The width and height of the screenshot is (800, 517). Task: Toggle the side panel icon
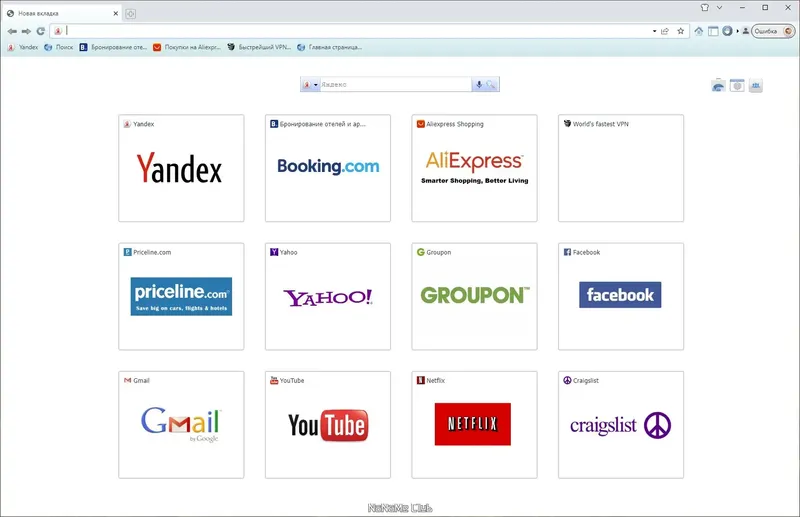[x=713, y=31]
